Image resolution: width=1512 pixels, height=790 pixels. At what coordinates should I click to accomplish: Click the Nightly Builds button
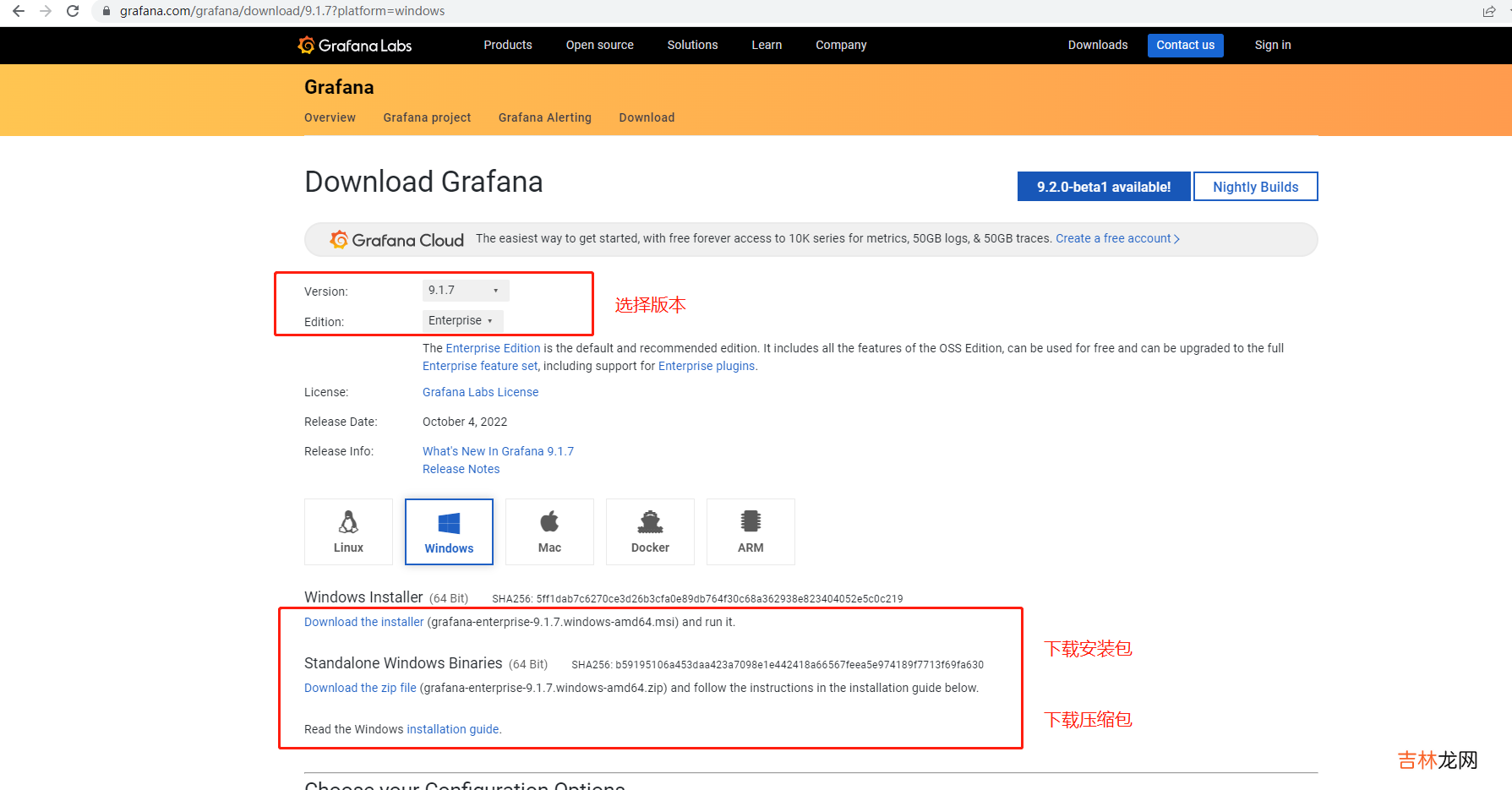[1256, 187]
